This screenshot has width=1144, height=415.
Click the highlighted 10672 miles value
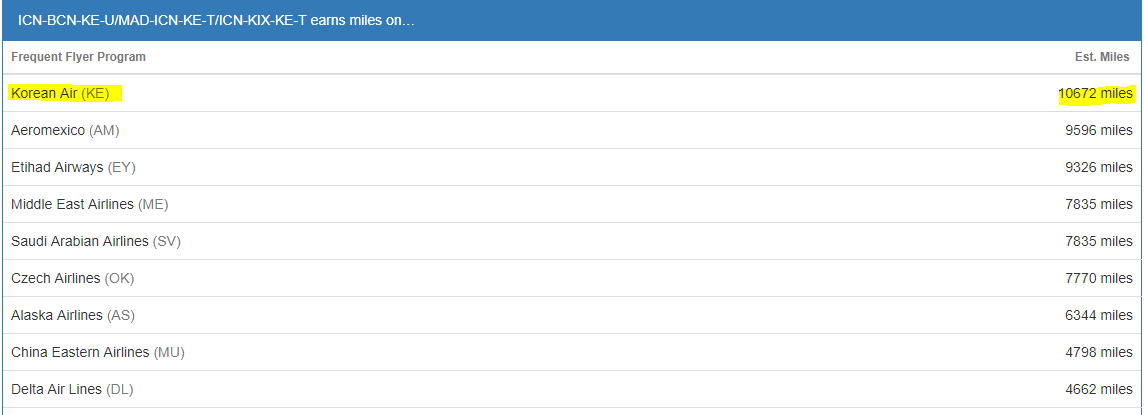click(1096, 93)
